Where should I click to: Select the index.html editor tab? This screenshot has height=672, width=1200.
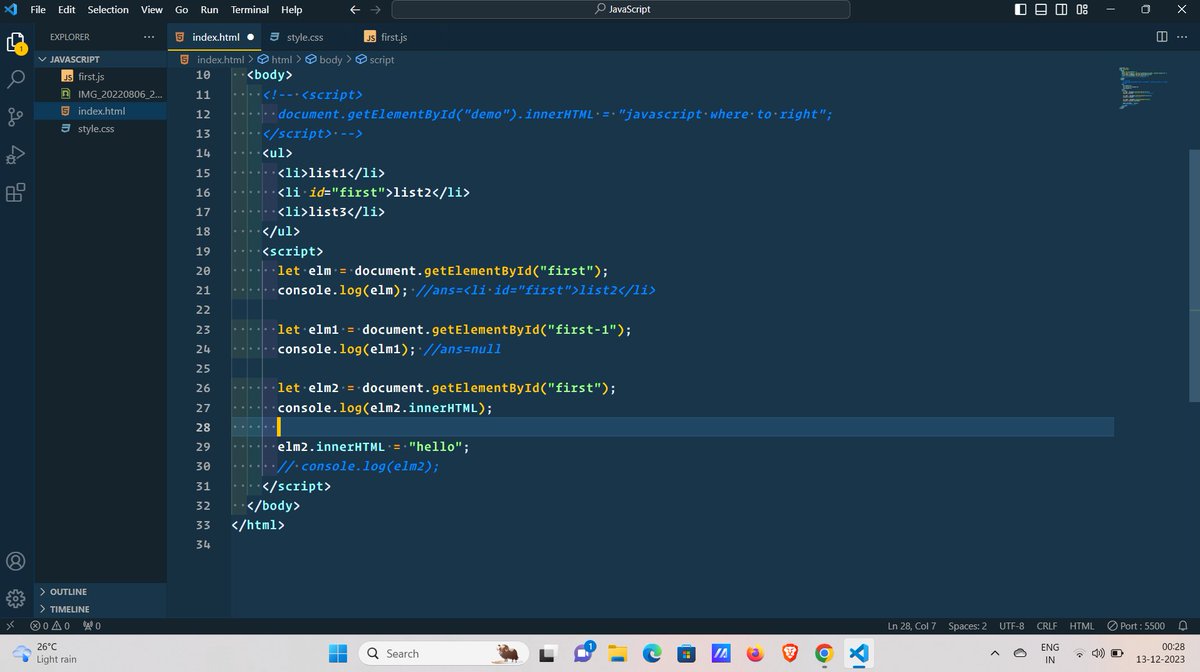(x=215, y=37)
